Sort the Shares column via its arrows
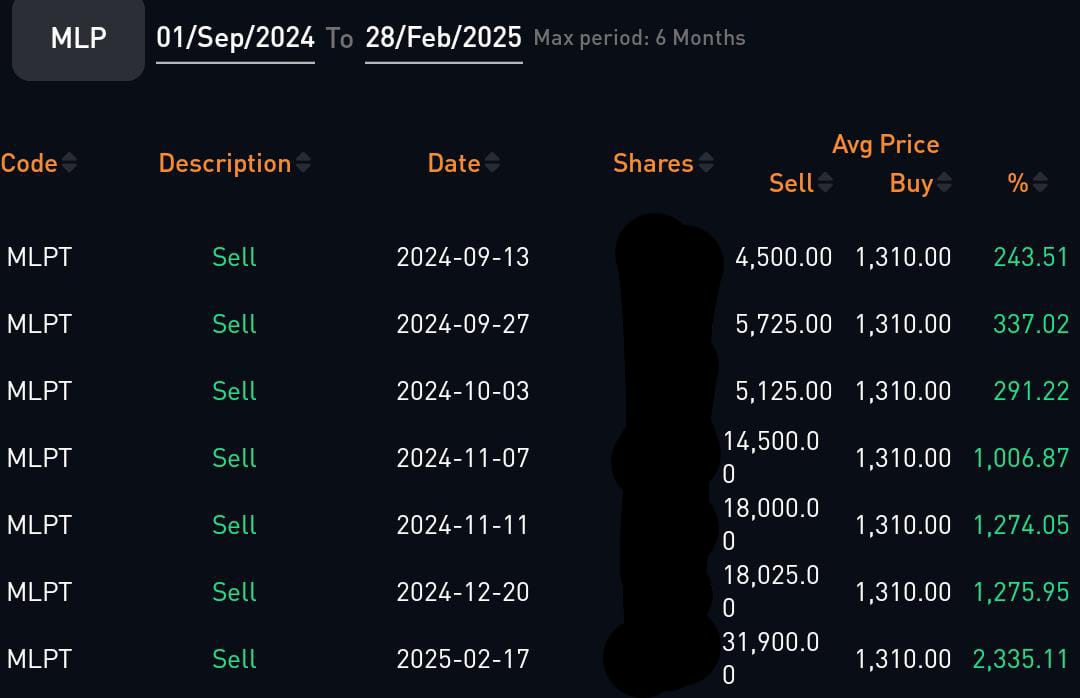The width and height of the screenshot is (1080, 698). (x=706, y=163)
